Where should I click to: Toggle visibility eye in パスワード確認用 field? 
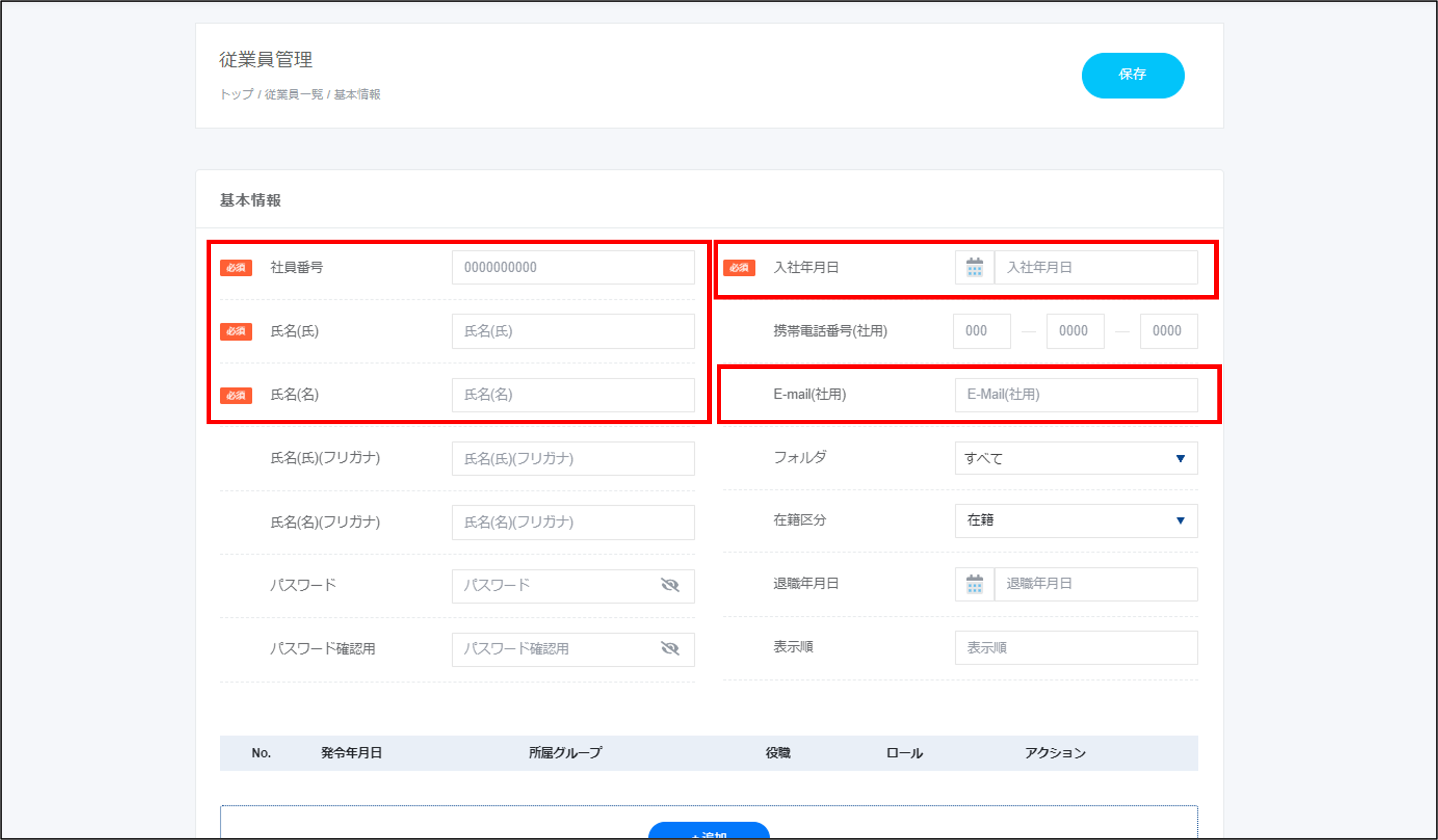pos(670,648)
